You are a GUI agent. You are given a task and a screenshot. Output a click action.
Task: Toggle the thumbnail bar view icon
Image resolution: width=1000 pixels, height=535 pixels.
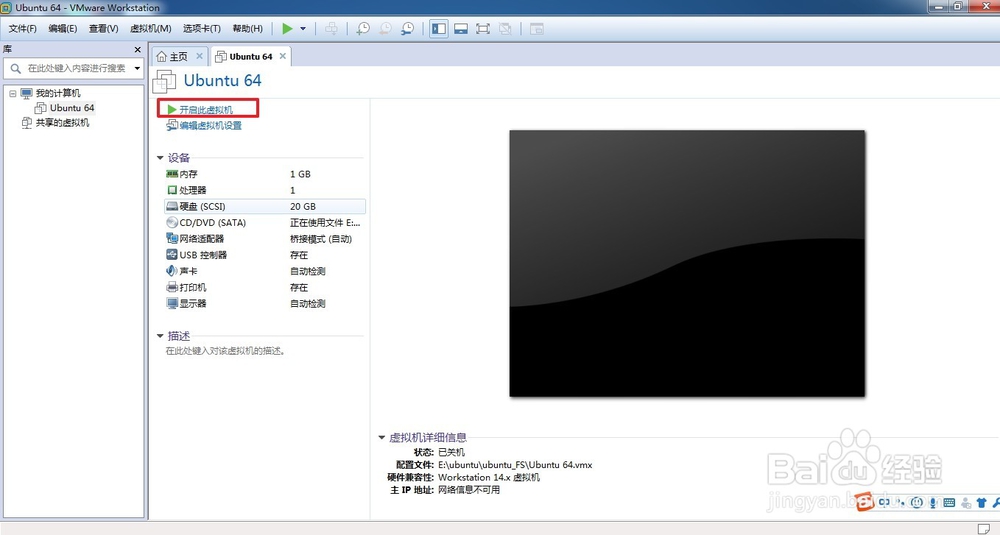point(461,29)
